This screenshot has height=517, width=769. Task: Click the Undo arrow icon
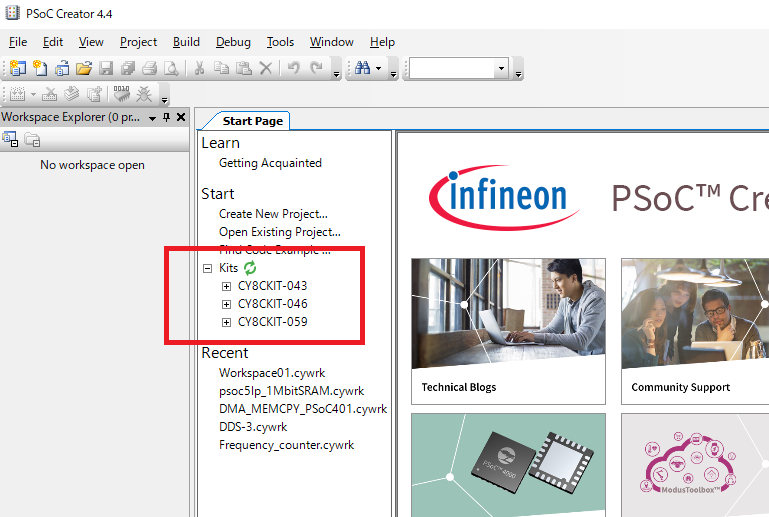294,67
